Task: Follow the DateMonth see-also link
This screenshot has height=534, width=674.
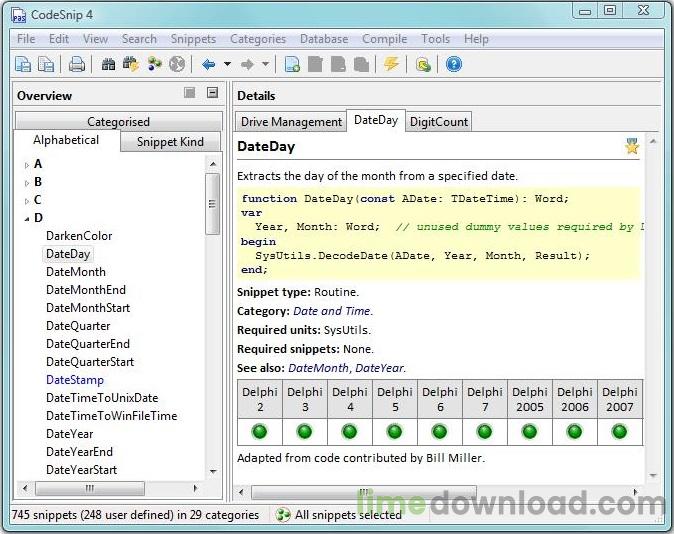Action: click(318, 368)
